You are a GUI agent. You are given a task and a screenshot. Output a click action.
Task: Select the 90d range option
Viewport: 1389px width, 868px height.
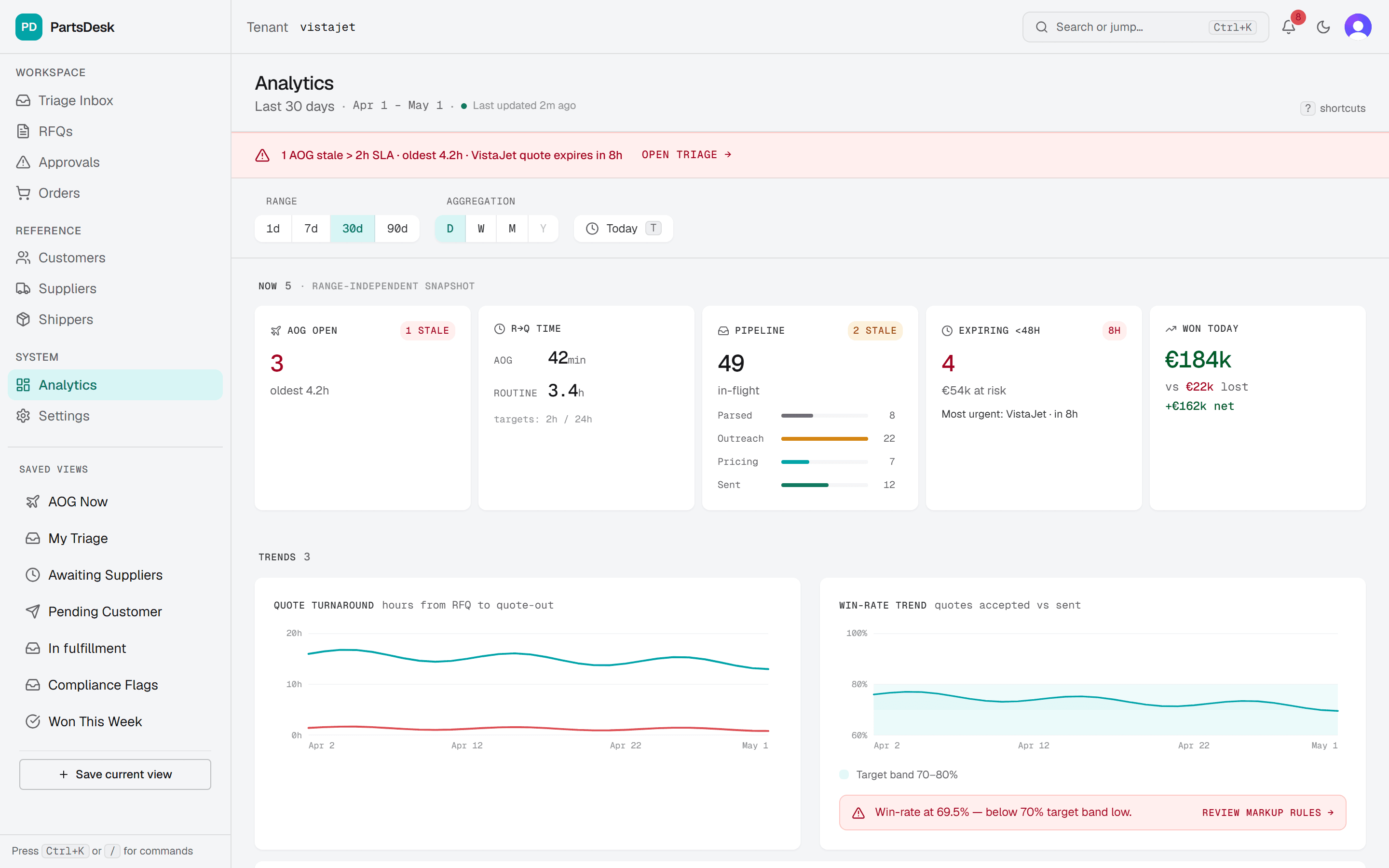tap(397, 229)
